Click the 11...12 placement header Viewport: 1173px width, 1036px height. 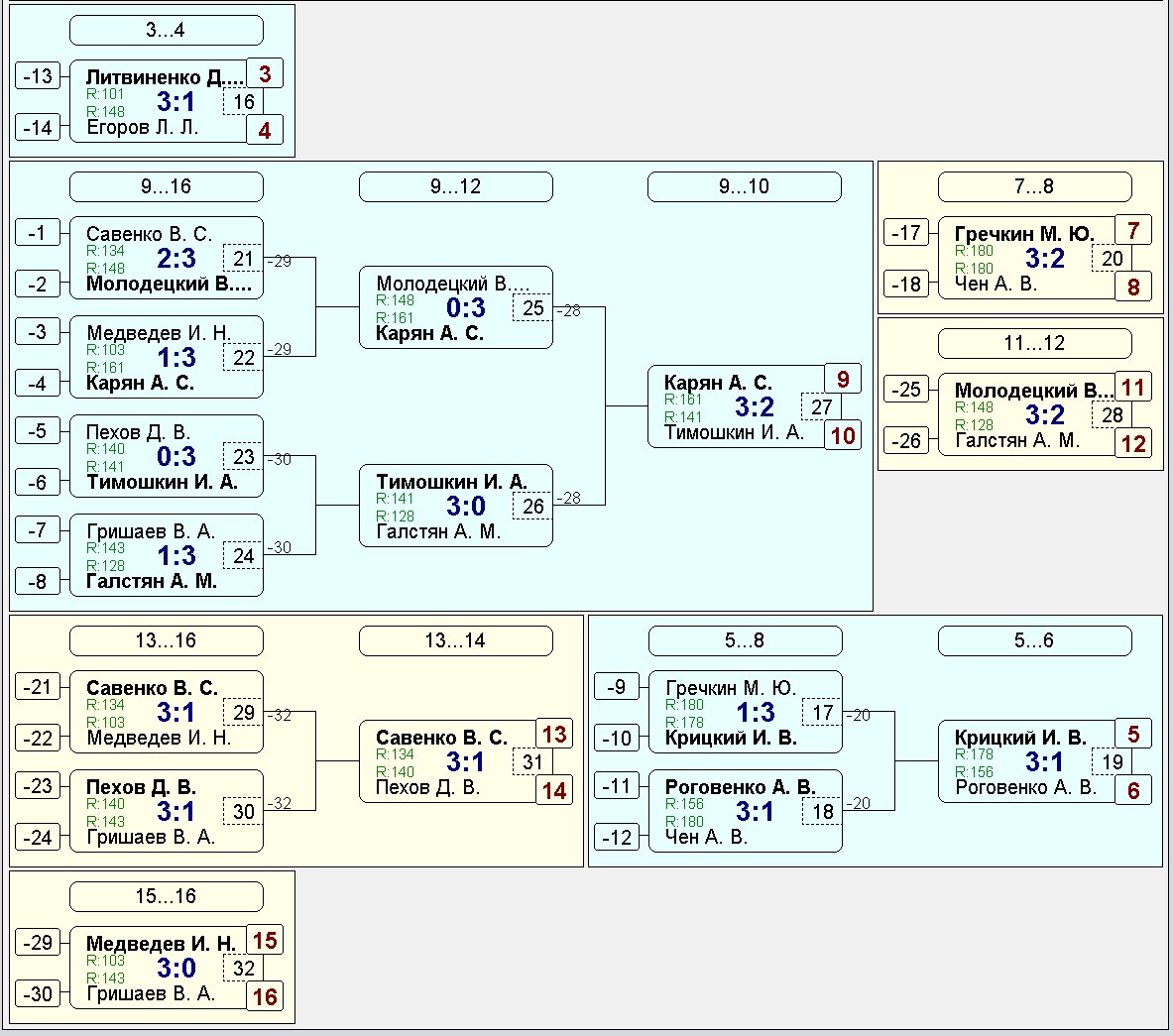1034,343
